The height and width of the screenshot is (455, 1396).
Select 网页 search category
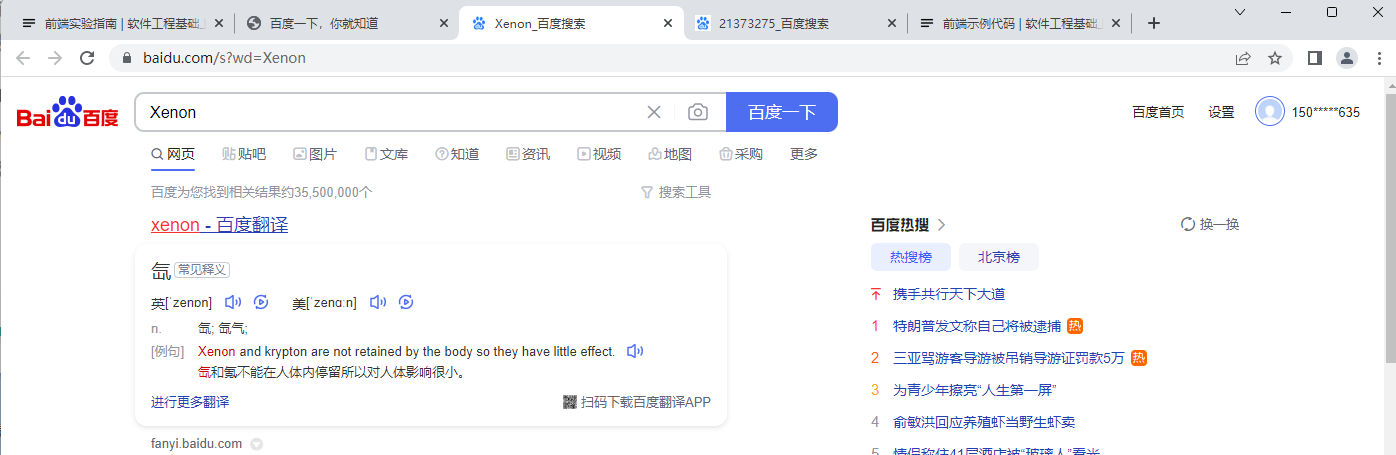[x=173, y=154]
